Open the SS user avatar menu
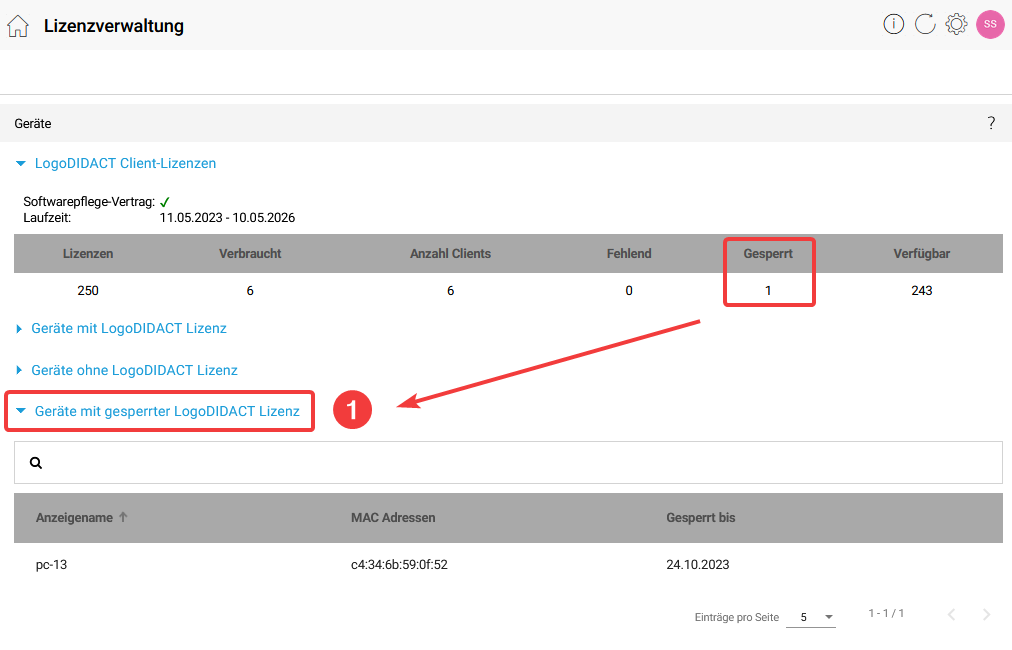 point(990,25)
